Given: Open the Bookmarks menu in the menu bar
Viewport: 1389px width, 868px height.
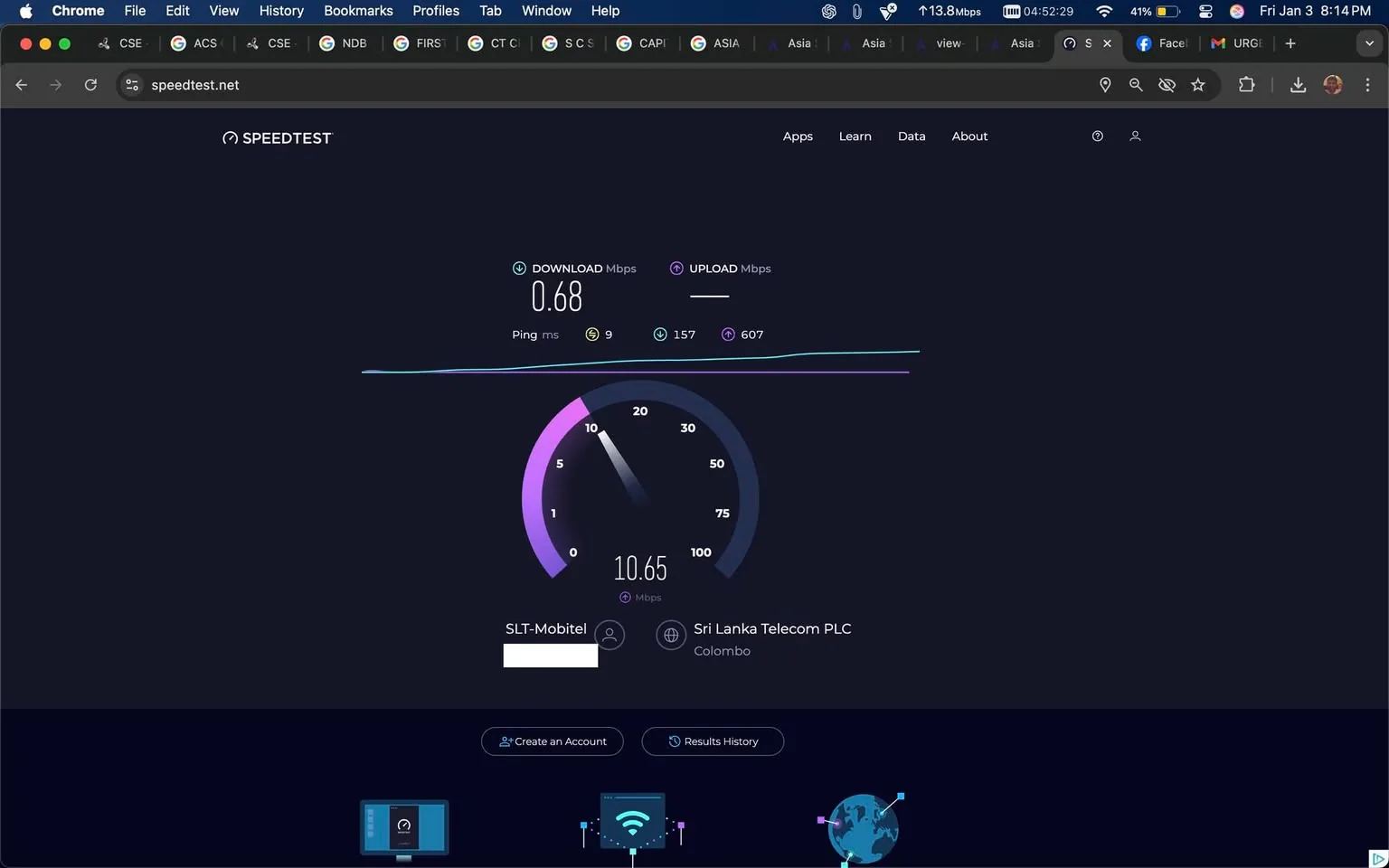Looking at the screenshot, I should pyautogui.click(x=358, y=11).
